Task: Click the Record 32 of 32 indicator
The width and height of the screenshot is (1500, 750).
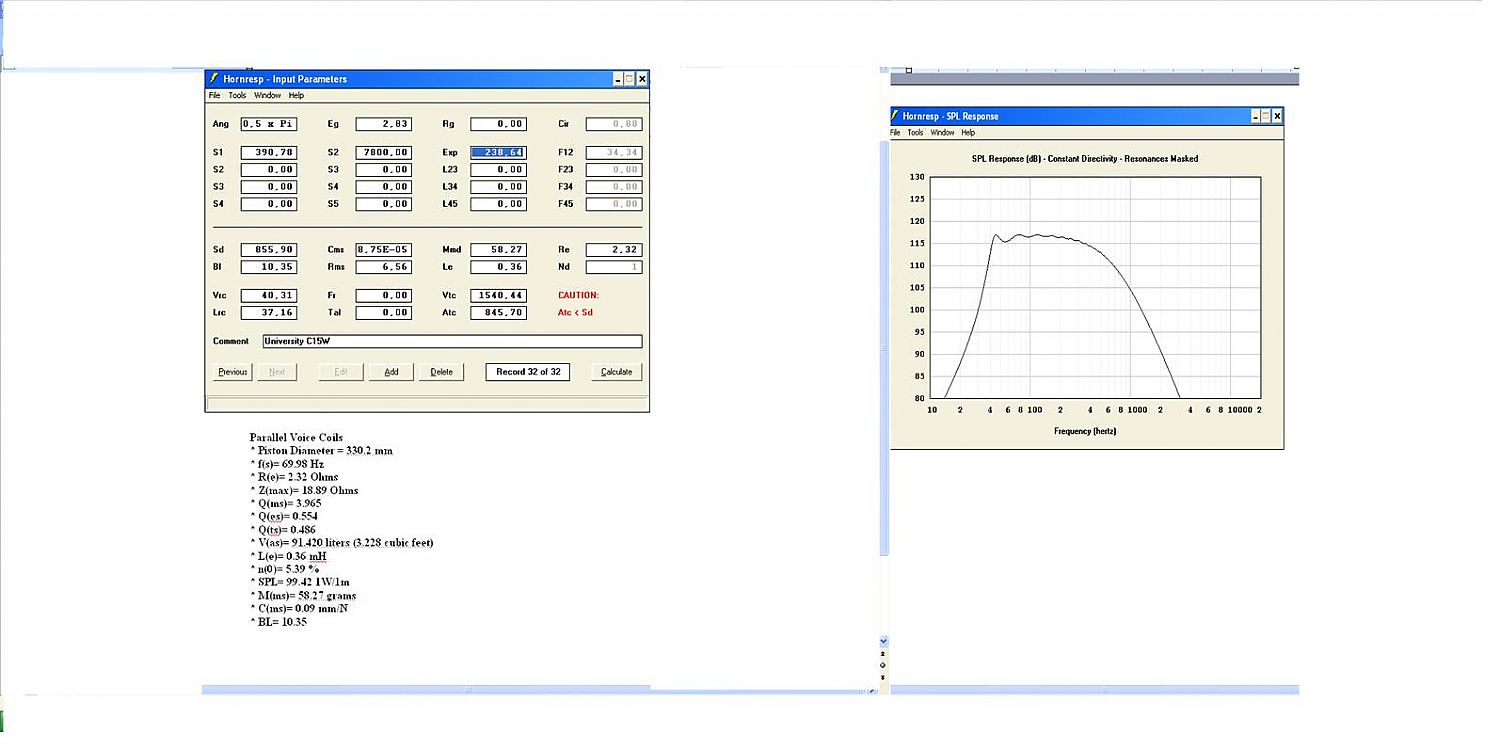Action: click(x=528, y=372)
